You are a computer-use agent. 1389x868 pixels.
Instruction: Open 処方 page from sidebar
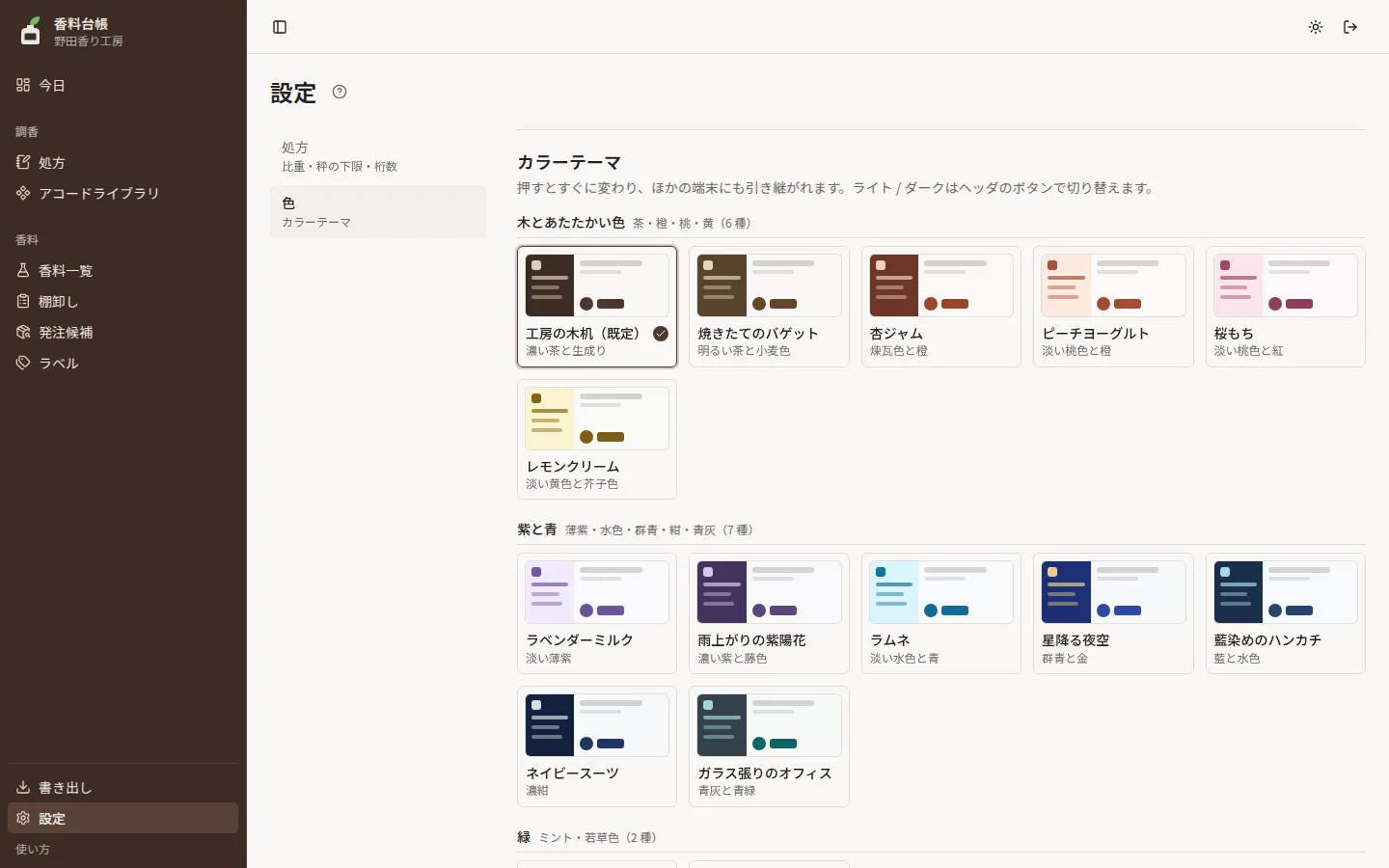point(123,162)
